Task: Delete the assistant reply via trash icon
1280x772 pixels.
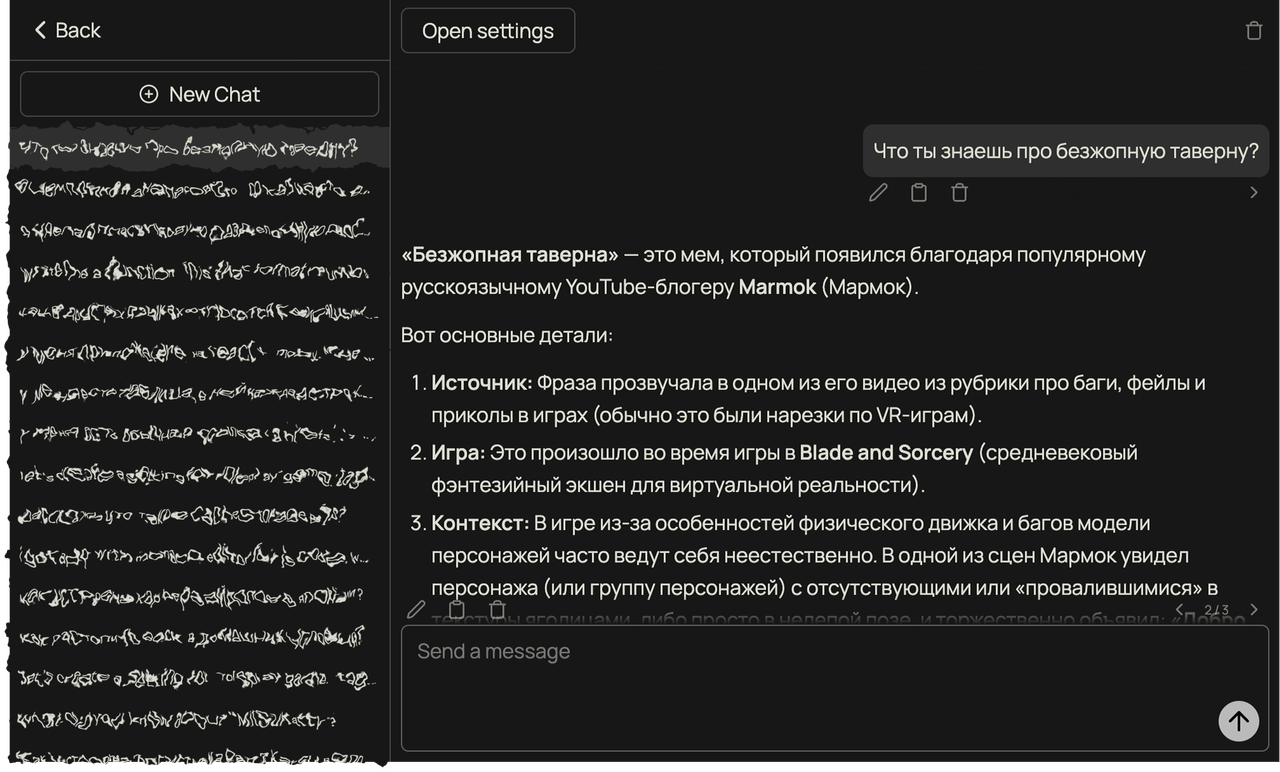Action: point(497,609)
